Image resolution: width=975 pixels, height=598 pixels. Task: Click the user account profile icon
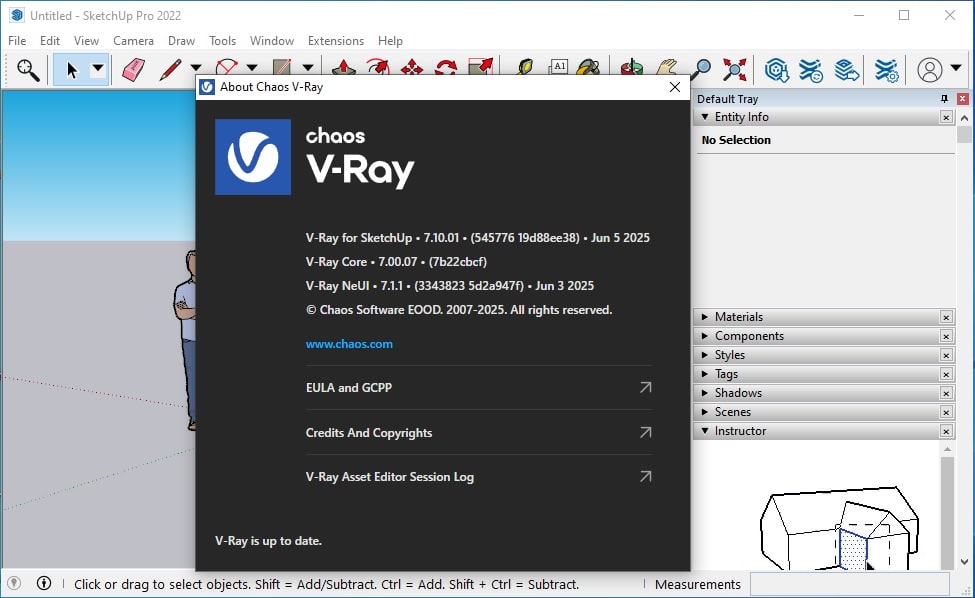pos(930,70)
